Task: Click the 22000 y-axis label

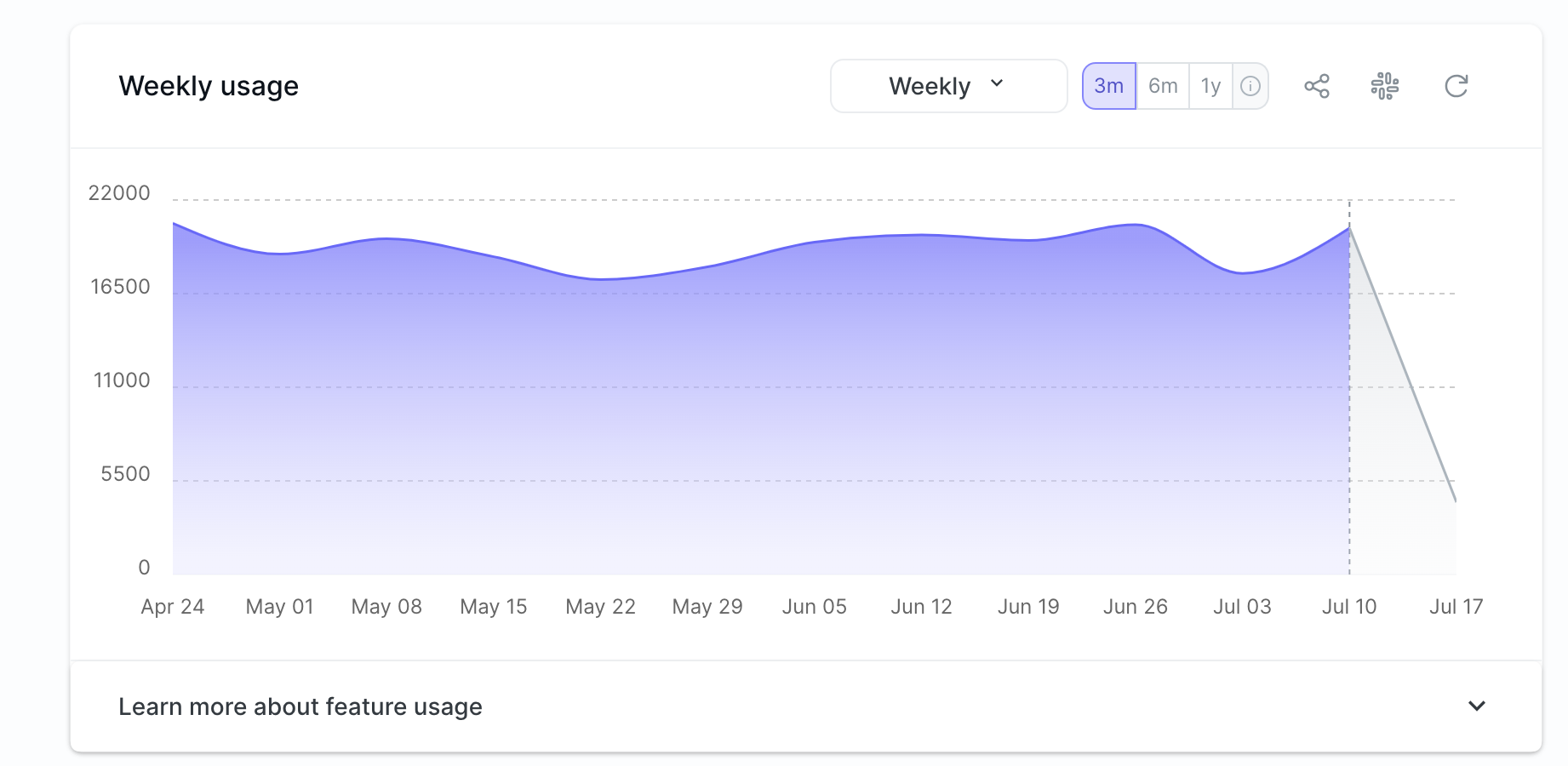Action: point(119,193)
